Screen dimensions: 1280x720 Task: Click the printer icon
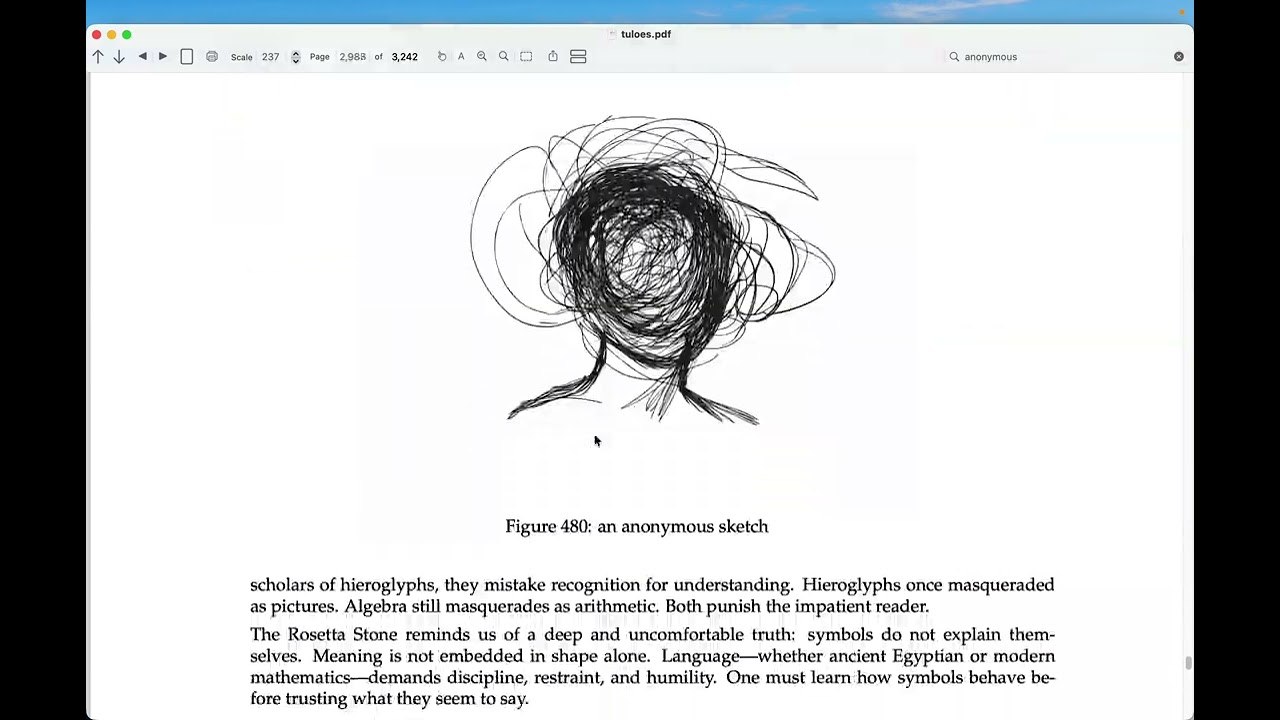(x=212, y=57)
